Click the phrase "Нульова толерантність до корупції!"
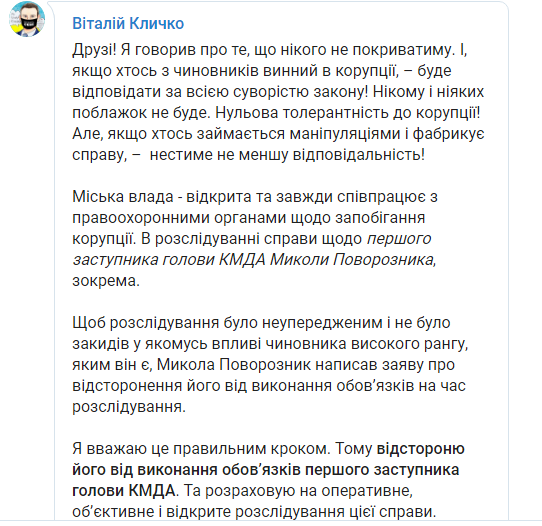 coord(348,113)
